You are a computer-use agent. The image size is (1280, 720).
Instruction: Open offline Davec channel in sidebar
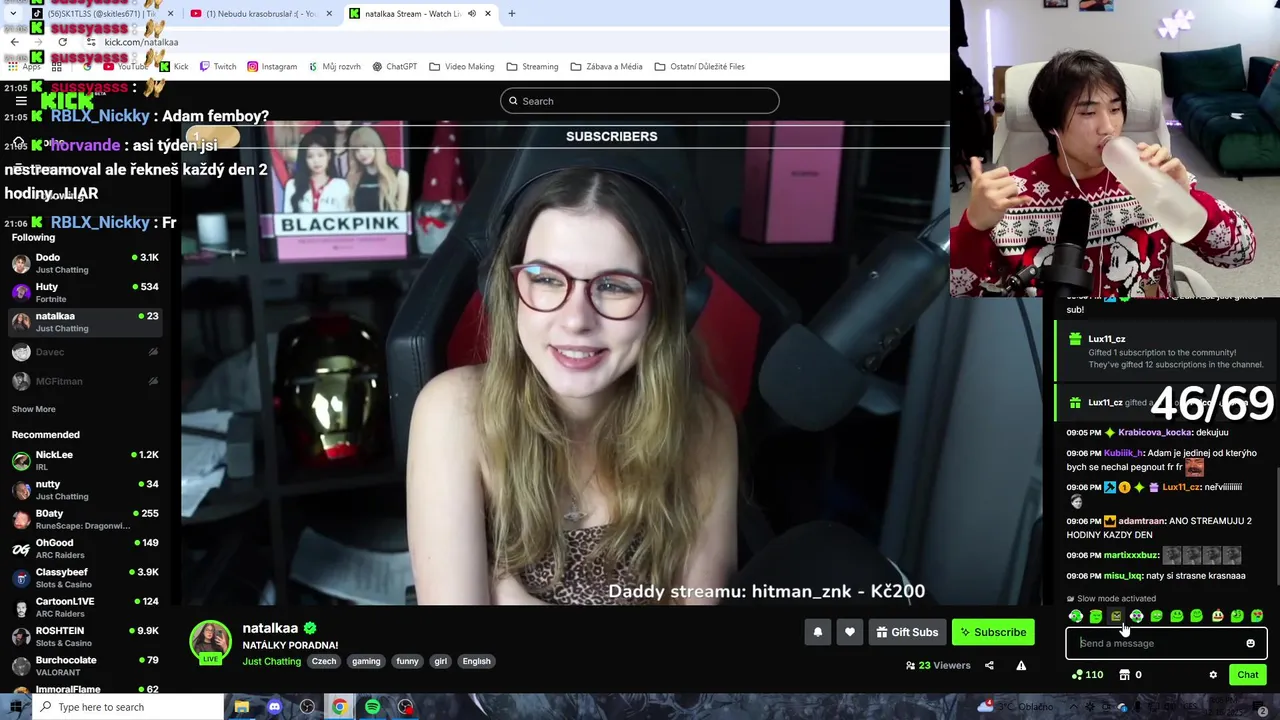point(85,352)
